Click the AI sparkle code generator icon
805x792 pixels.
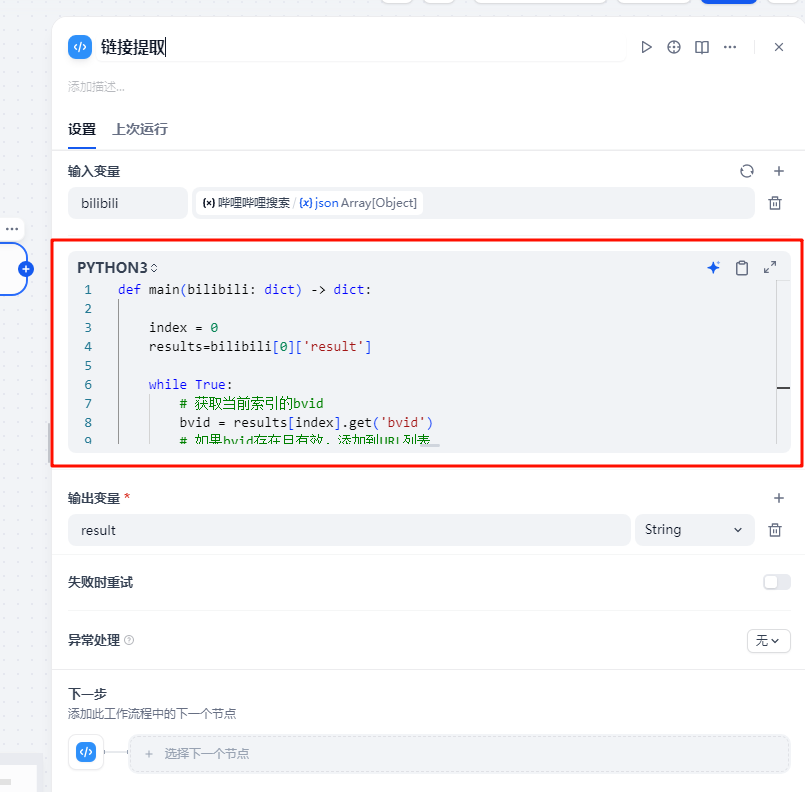713,267
